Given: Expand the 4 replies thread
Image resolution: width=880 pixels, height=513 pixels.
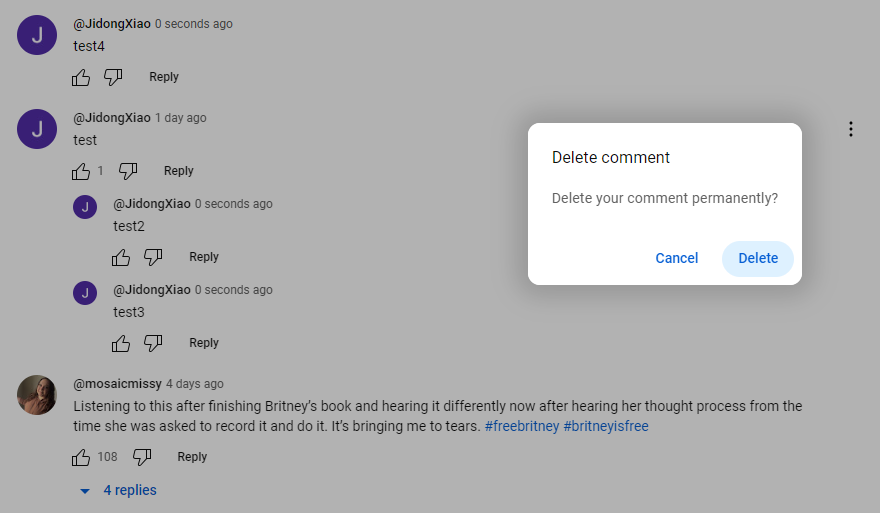Looking at the screenshot, I should [x=118, y=490].
